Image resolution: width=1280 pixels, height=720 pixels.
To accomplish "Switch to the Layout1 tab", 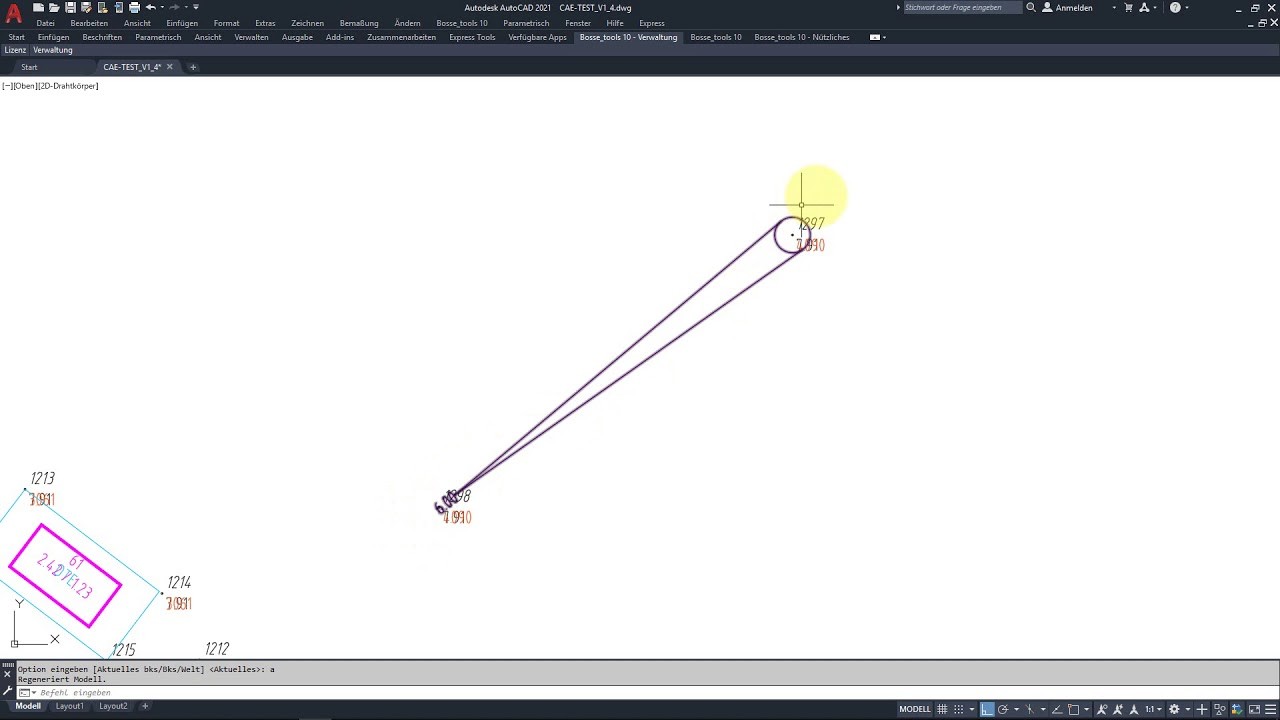I will [70, 706].
